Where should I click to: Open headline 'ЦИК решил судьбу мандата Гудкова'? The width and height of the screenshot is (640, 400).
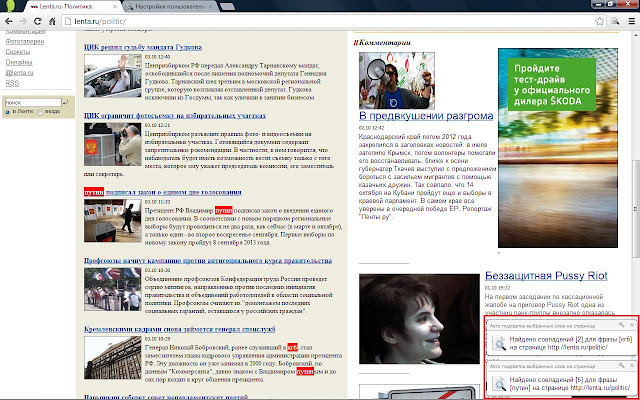142,47
